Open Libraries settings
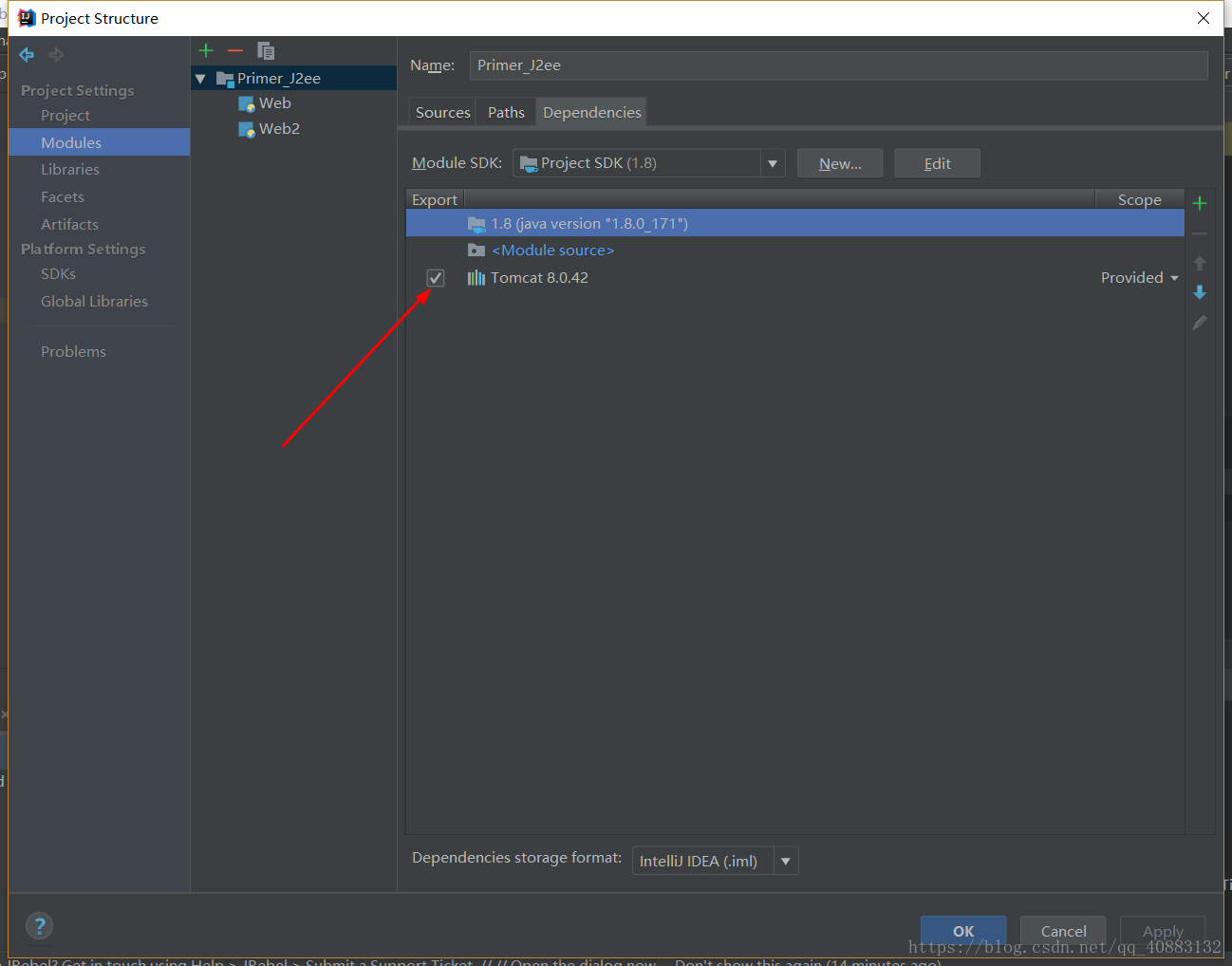Screen dimensions: 1232x966 coord(70,170)
